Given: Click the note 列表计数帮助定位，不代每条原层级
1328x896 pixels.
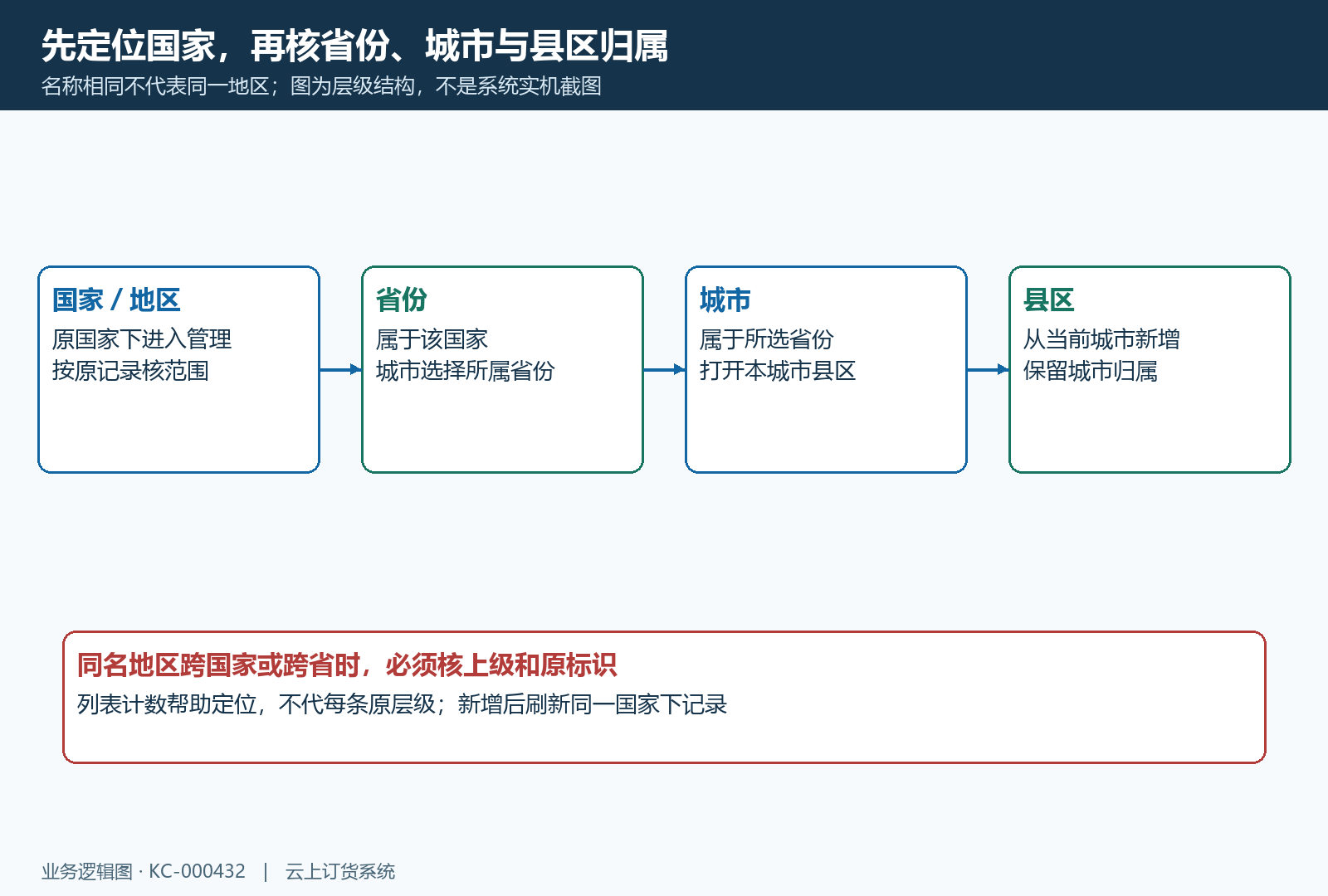Looking at the screenshot, I should coord(256,704).
